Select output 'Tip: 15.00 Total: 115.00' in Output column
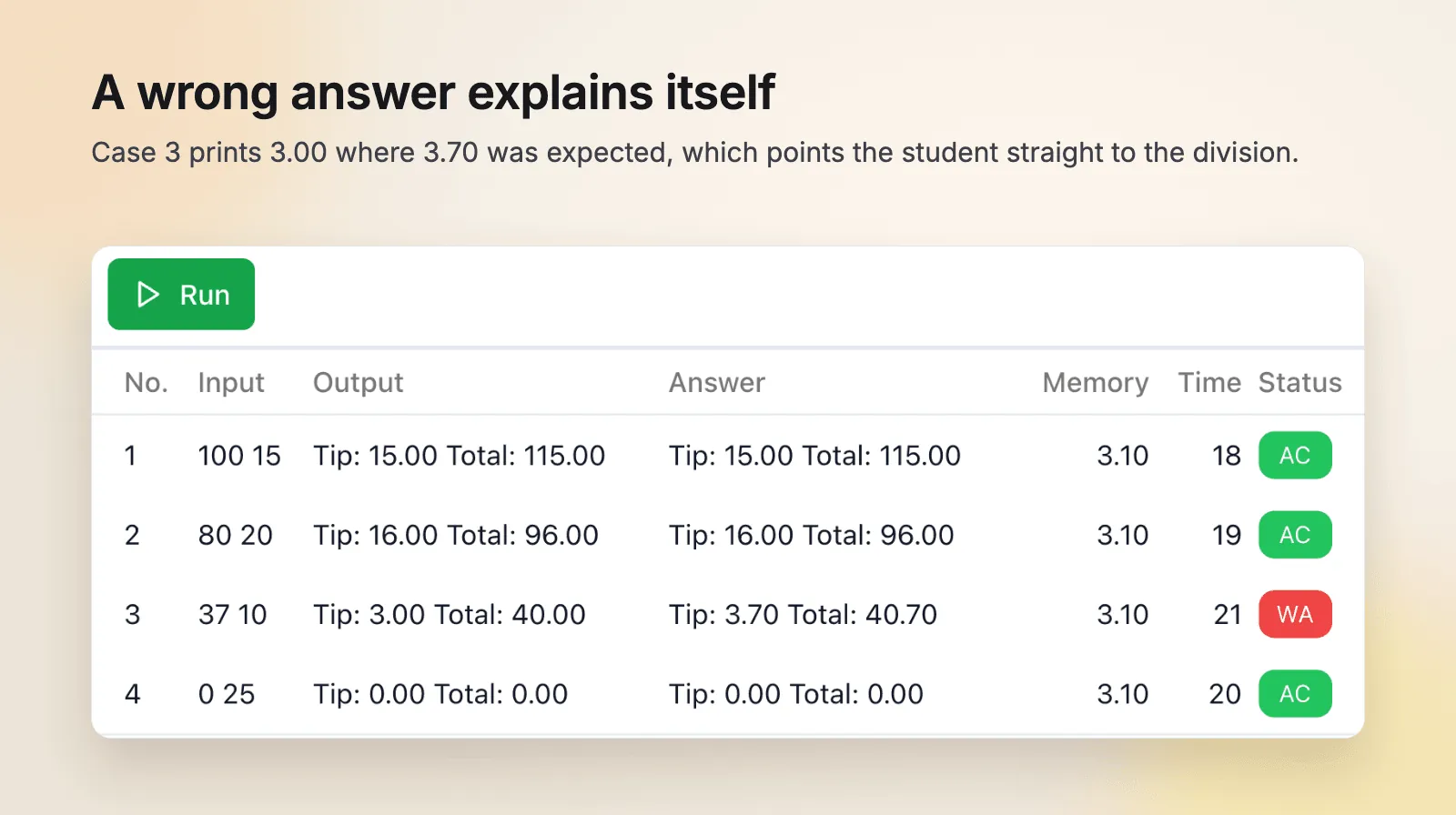The width and height of the screenshot is (1456, 815). 460,455
